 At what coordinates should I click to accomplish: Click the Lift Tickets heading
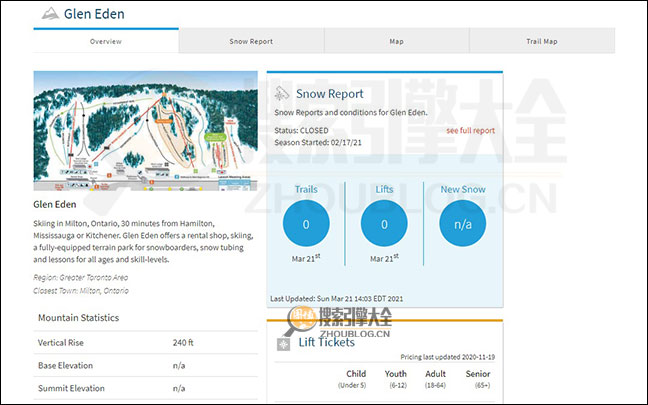tap(326, 342)
